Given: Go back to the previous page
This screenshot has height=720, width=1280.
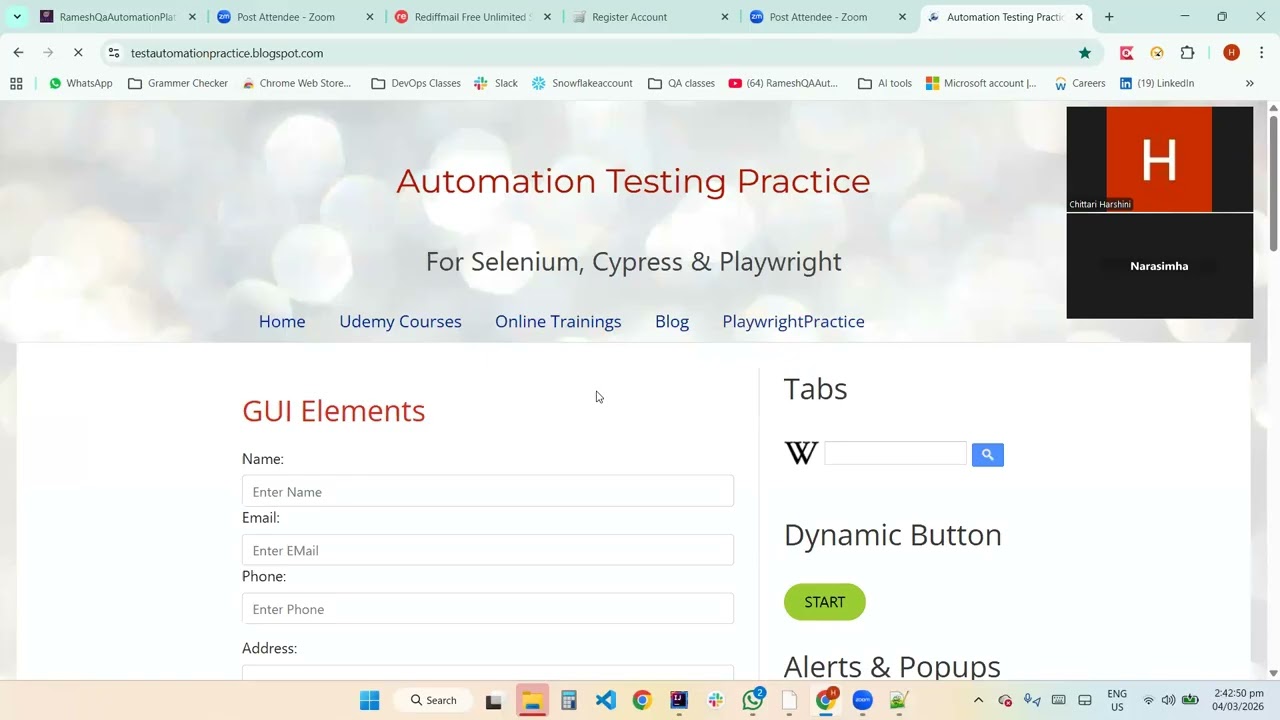Looking at the screenshot, I should click(x=18, y=53).
